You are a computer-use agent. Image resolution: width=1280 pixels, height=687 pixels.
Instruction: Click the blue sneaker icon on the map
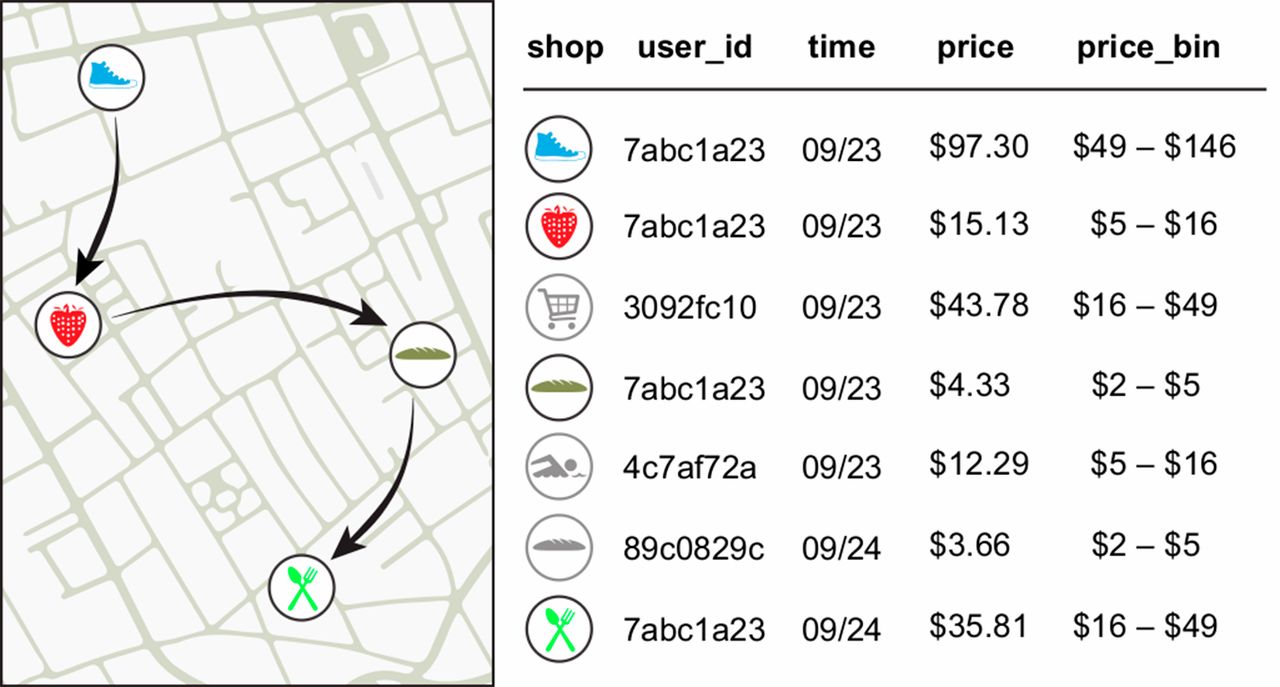111,77
